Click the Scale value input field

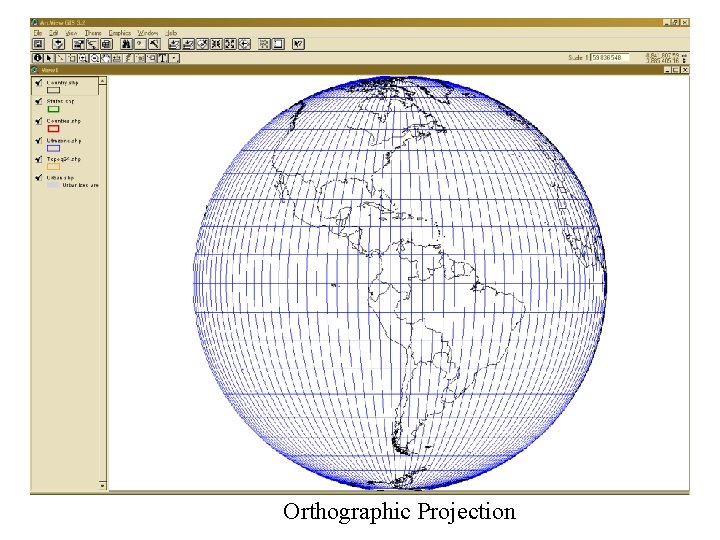pos(609,57)
